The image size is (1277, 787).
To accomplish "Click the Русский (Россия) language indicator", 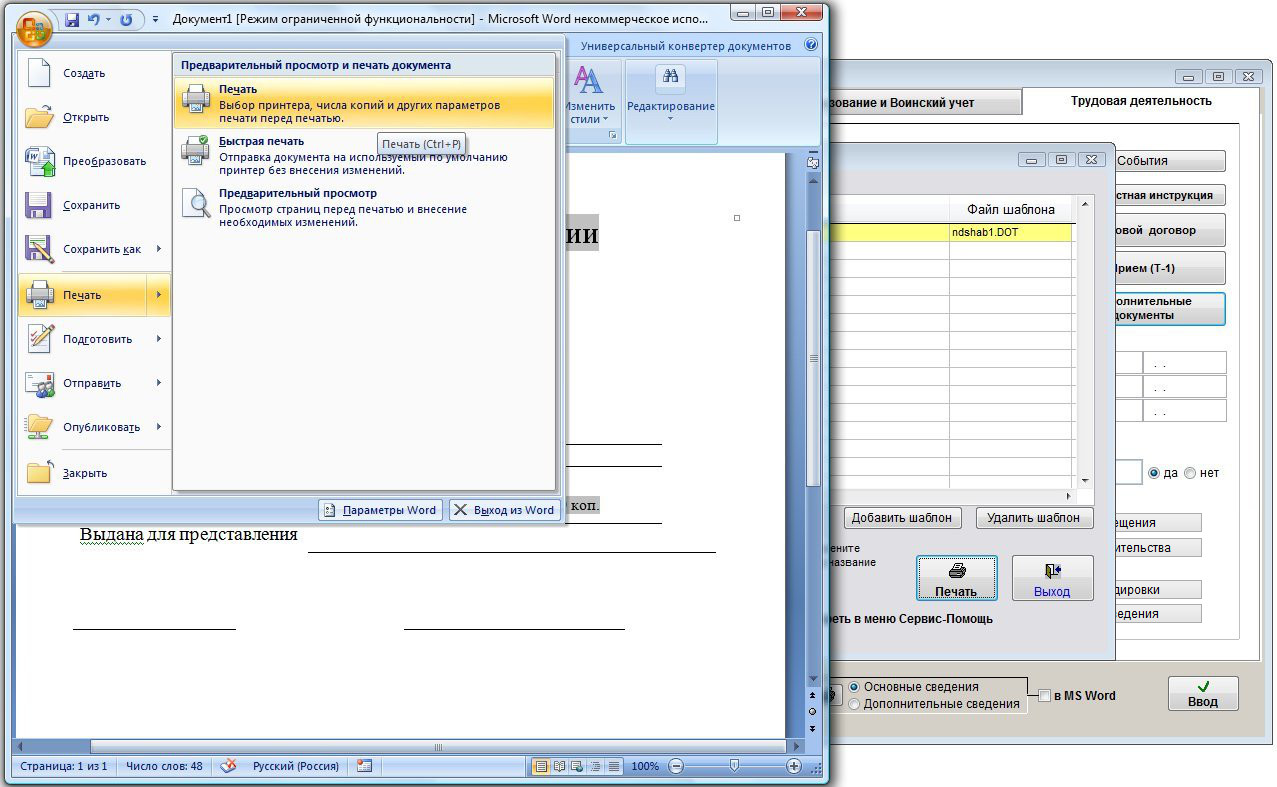I will 295,766.
